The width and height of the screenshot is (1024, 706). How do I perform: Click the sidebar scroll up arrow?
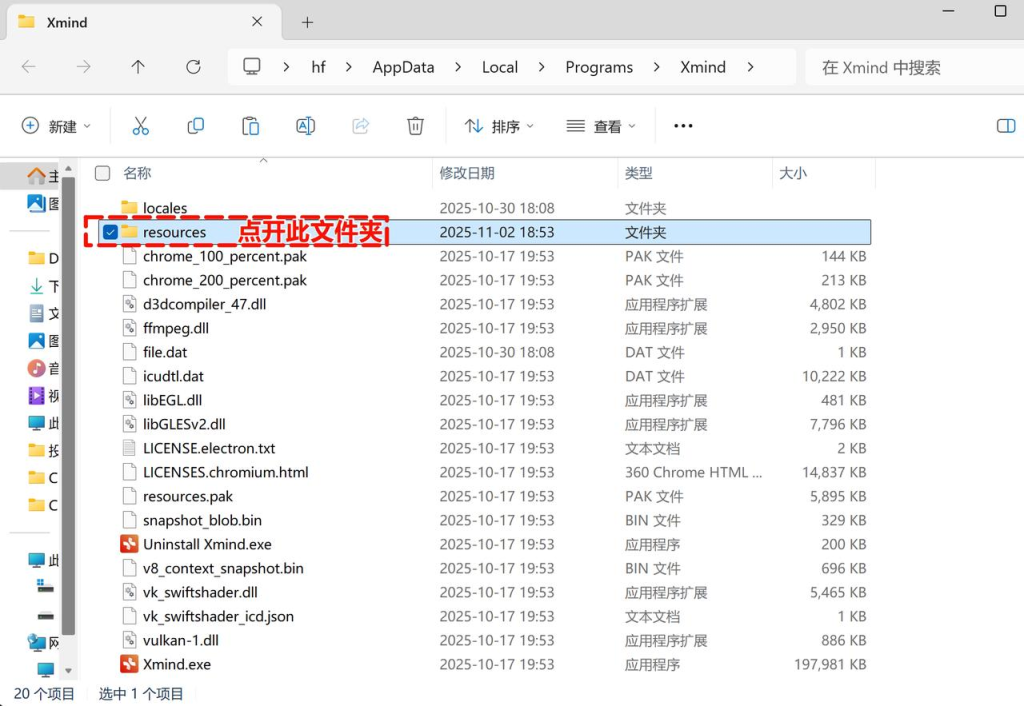click(68, 168)
